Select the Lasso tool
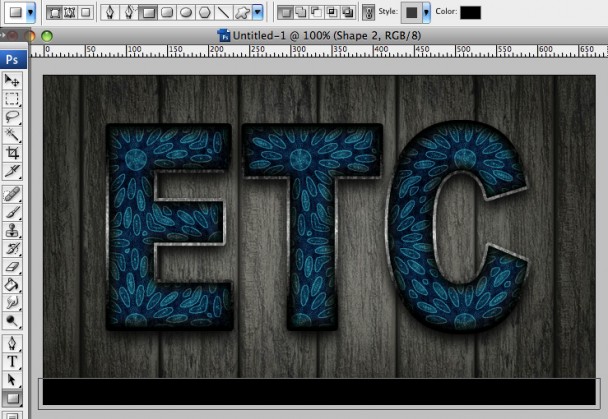Screen dimensions: 608x419 coord(12,117)
